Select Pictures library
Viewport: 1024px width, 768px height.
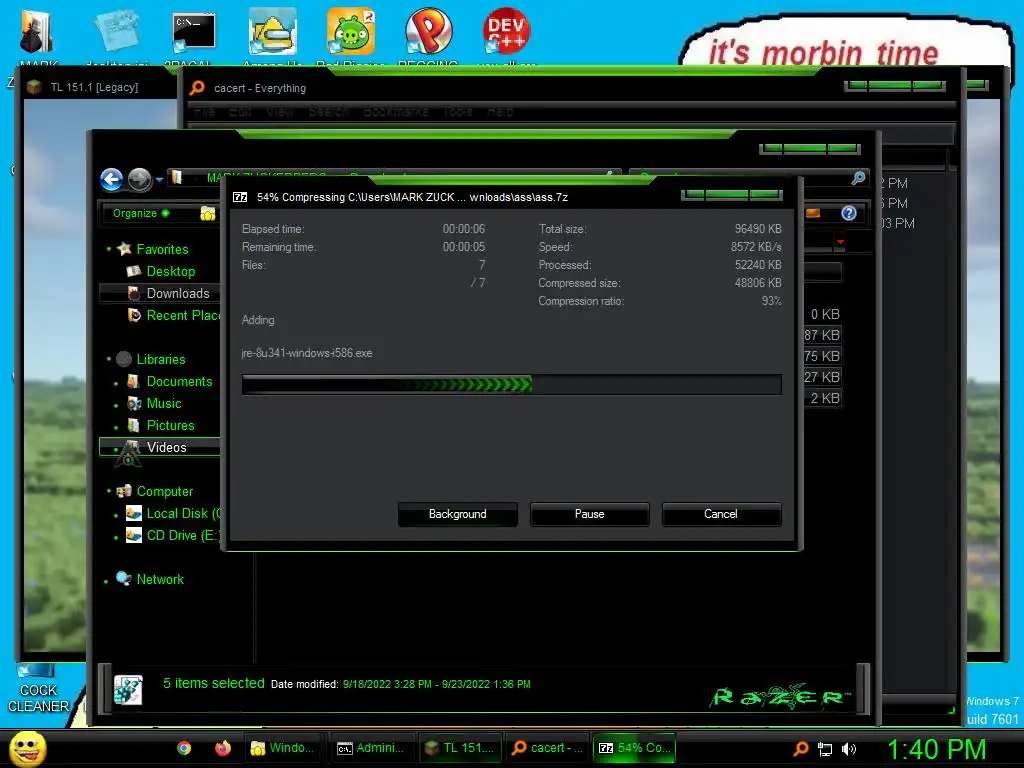point(170,426)
